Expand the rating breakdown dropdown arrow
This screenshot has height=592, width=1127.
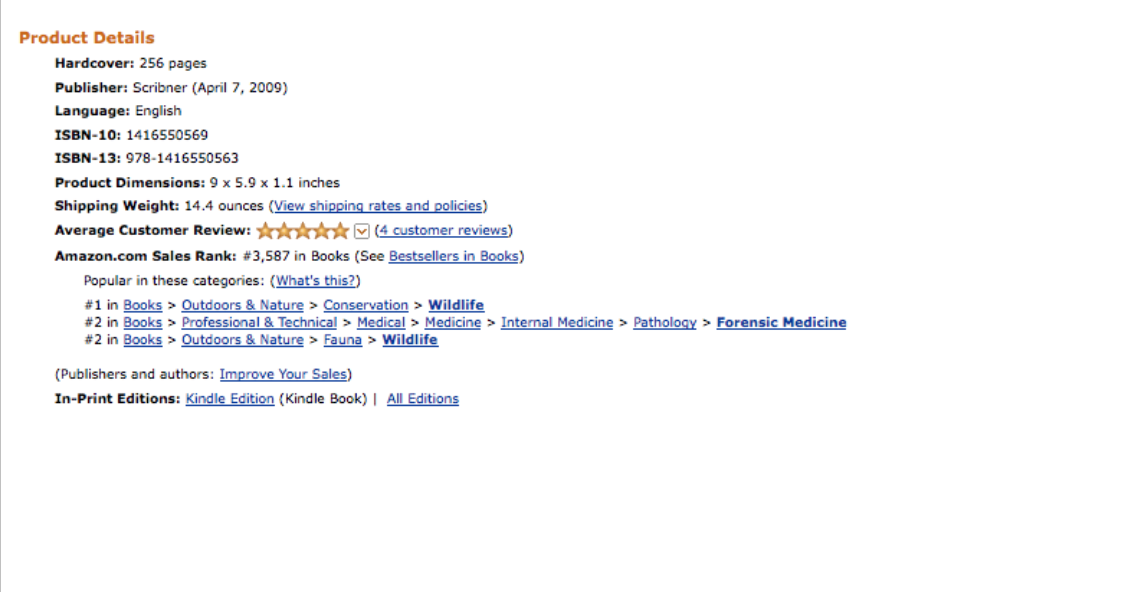(x=362, y=231)
